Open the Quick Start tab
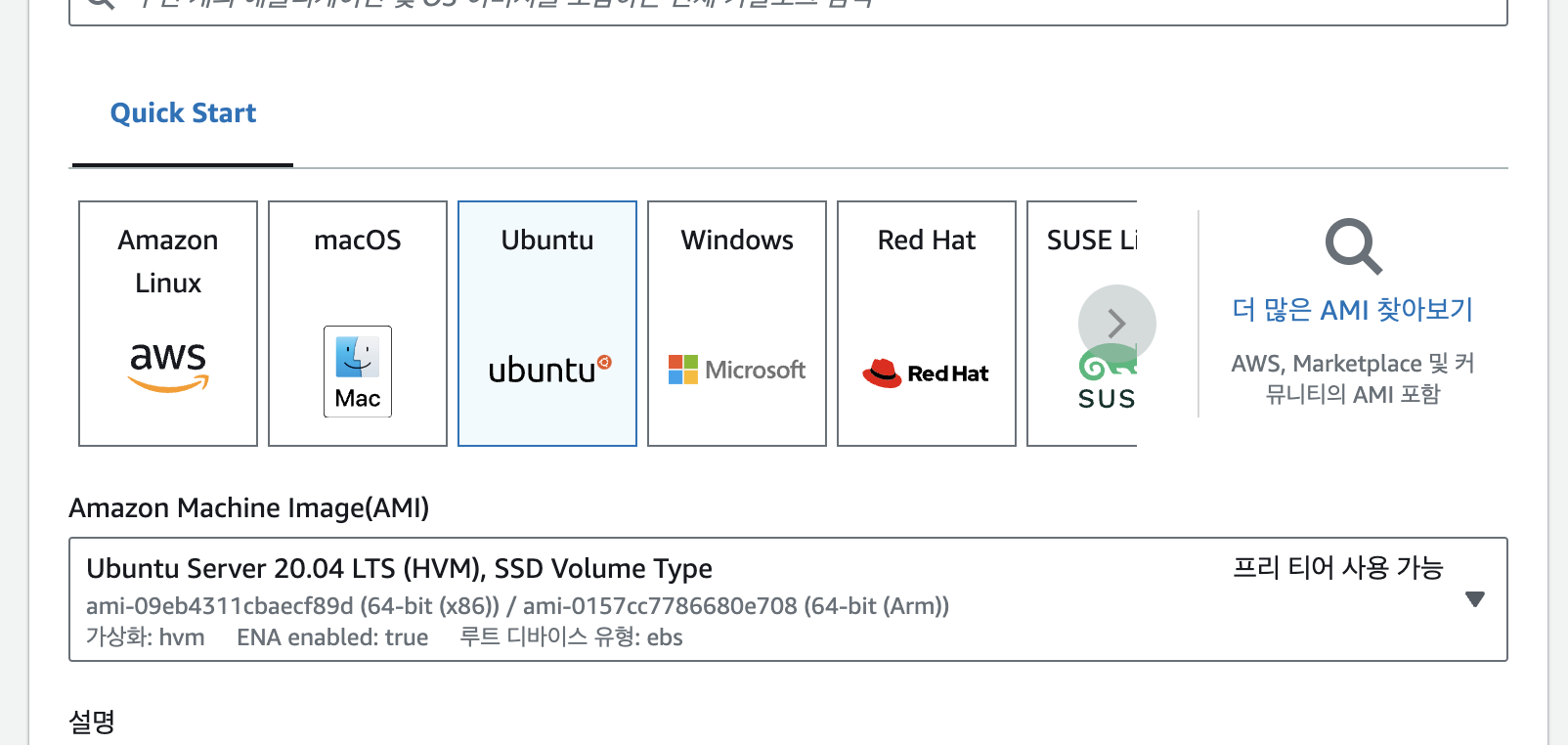Image resolution: width=1568 pixels, height=745 pixels. (x=183, y=113)
